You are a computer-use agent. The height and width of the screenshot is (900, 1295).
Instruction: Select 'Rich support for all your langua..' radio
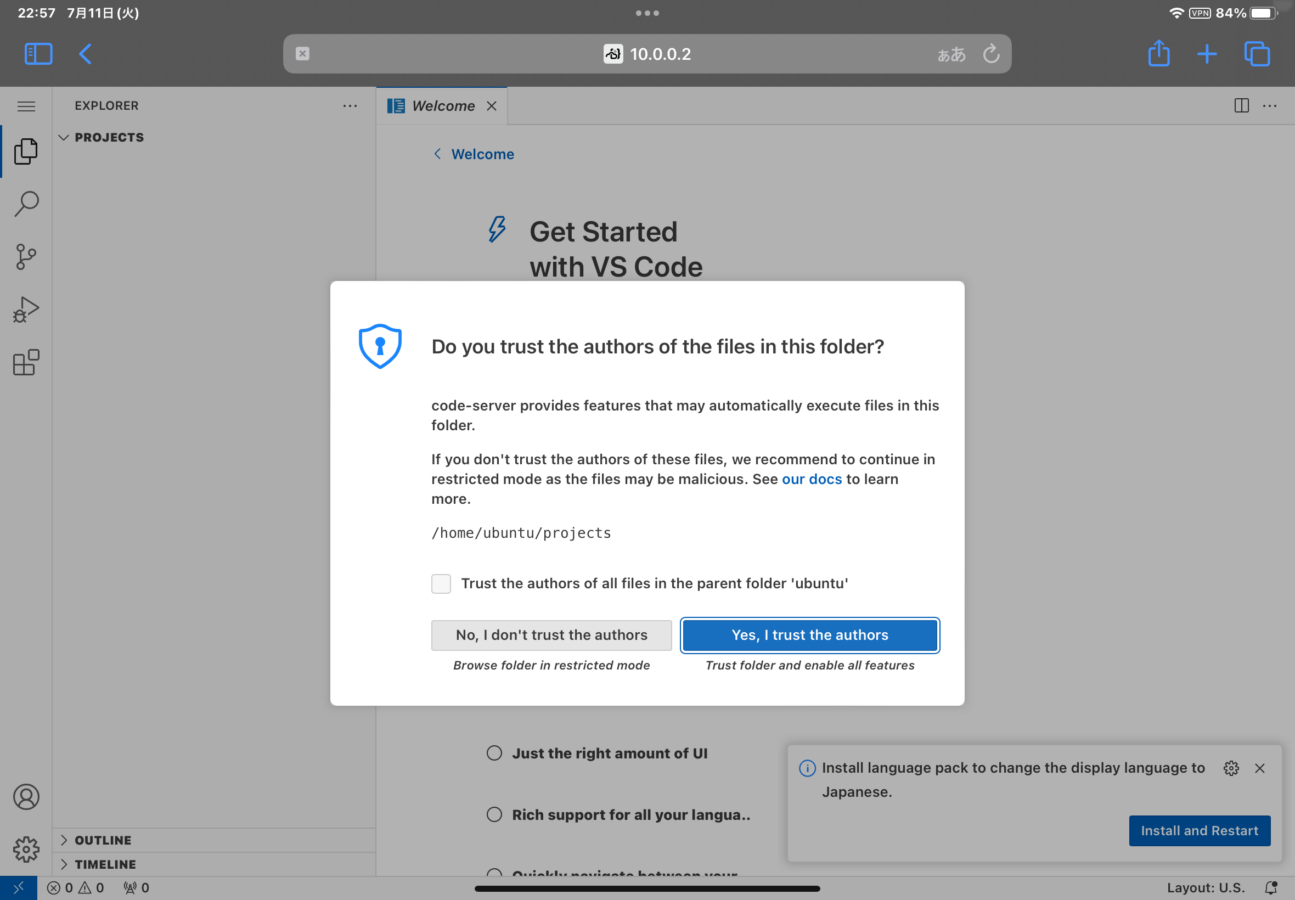tap(494, 815)
